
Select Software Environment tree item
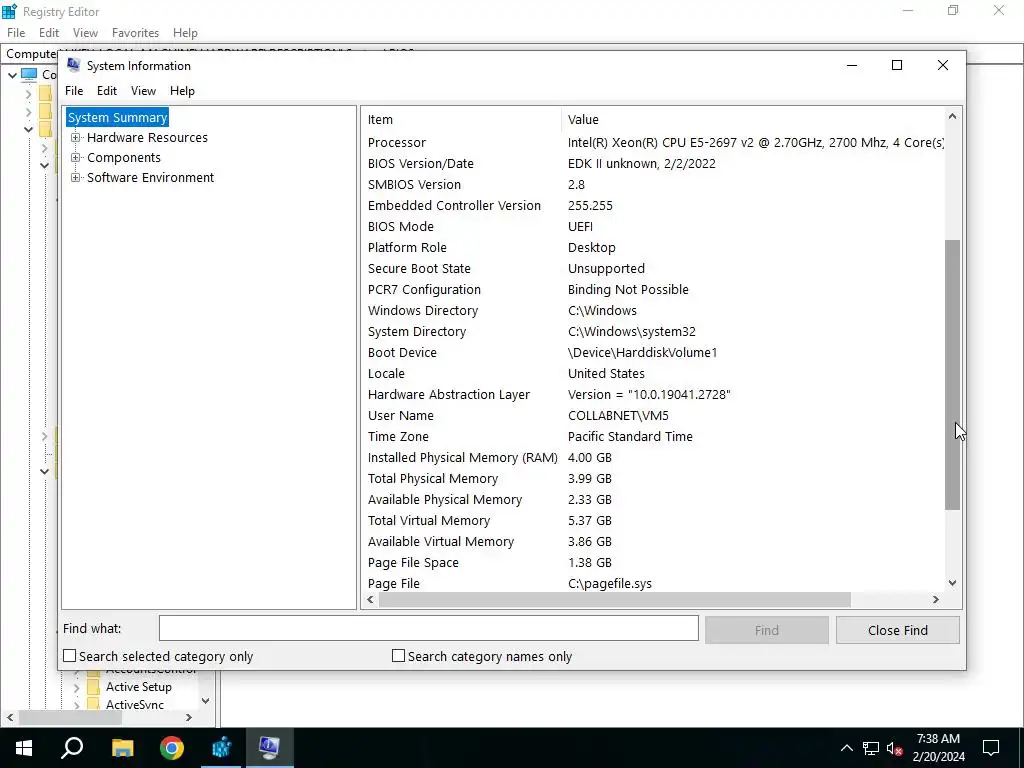(150, 178)
